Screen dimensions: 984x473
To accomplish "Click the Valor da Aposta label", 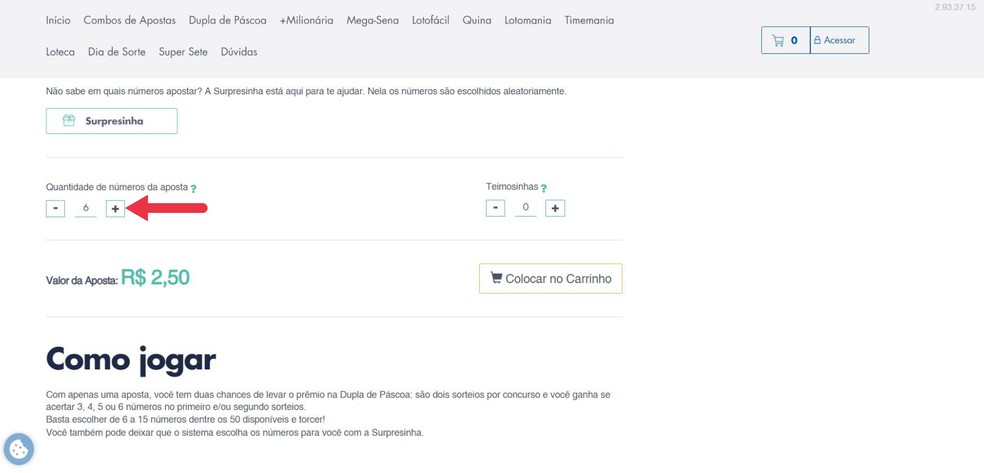I will (x=82, y=281).
